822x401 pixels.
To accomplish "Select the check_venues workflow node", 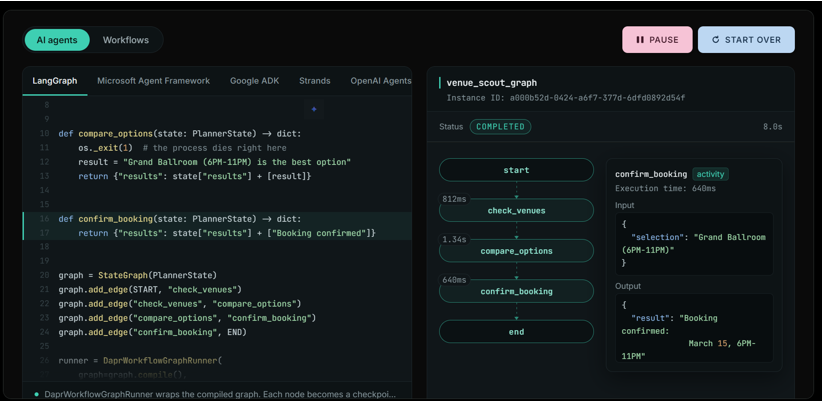I will 516,210.
